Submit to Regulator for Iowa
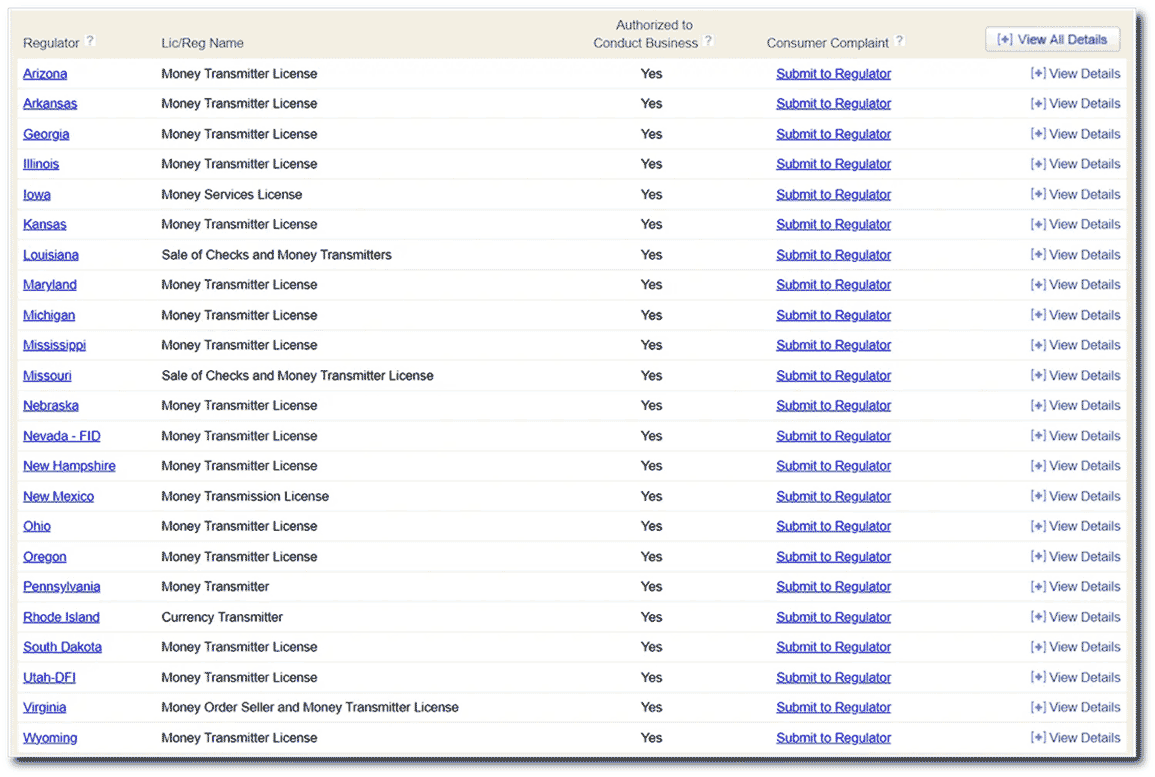This screenshot has height=777, width=1155. tap(833, 195)
